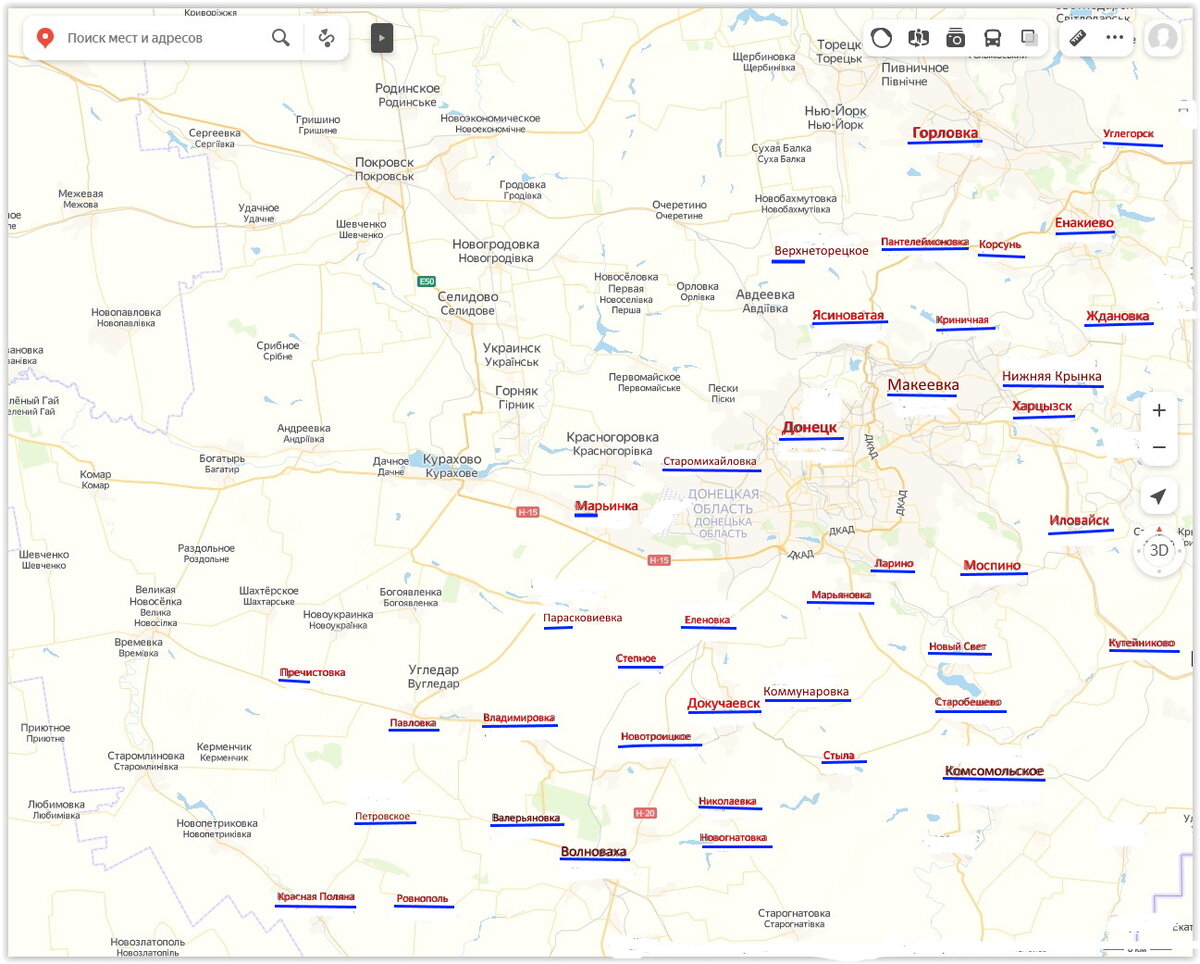Click the Ясиноватая label
1200x964 pixels.
point(848,315)
